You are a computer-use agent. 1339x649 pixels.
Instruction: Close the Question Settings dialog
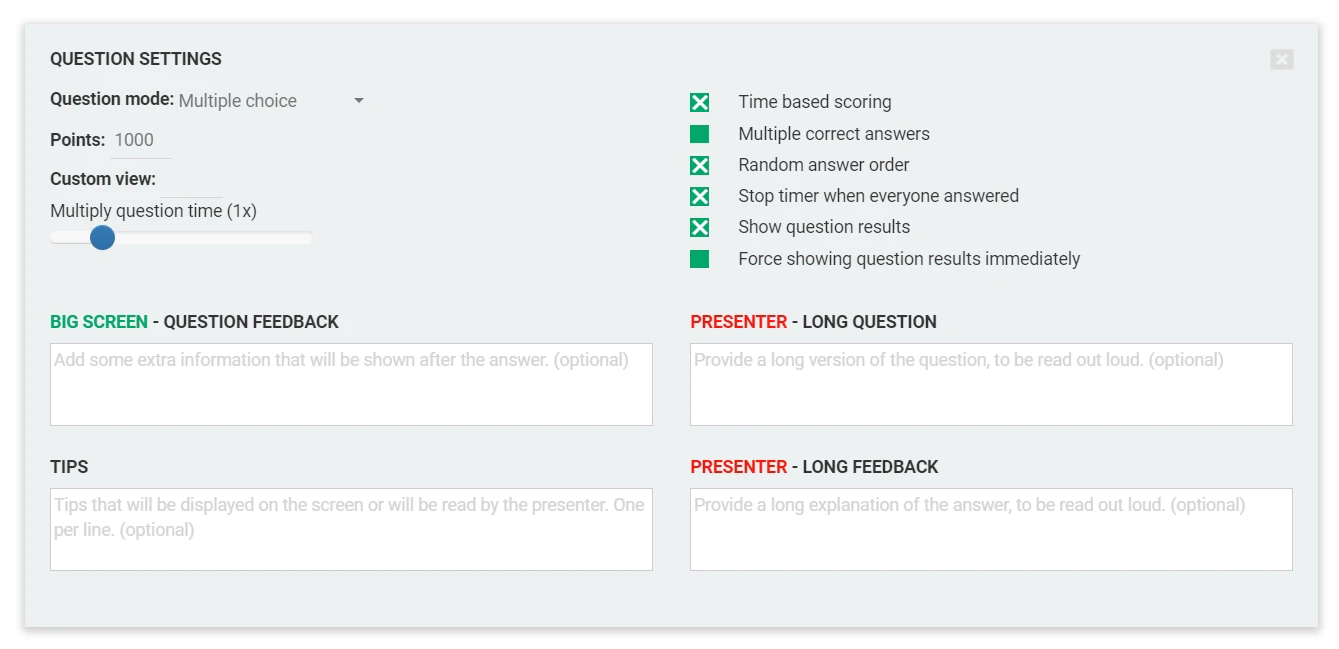(x=1282, y=59)
